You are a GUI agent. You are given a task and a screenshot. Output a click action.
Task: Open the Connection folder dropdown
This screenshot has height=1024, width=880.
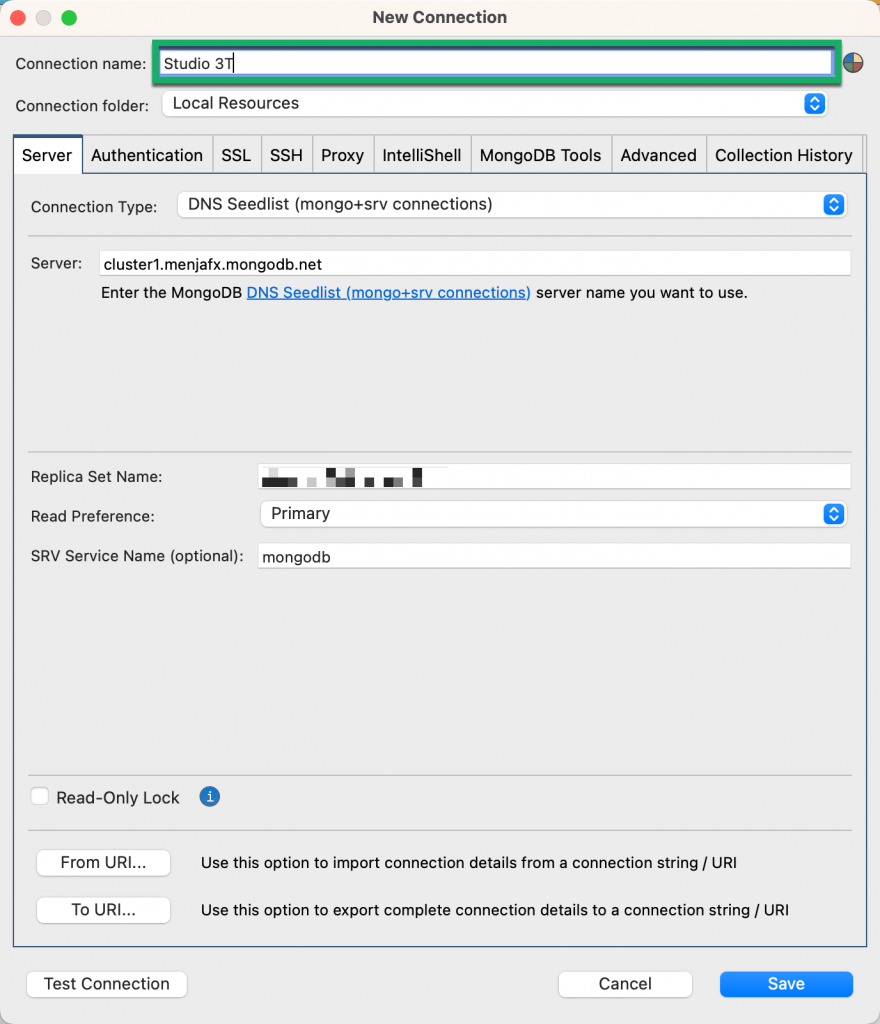[495, 103]
